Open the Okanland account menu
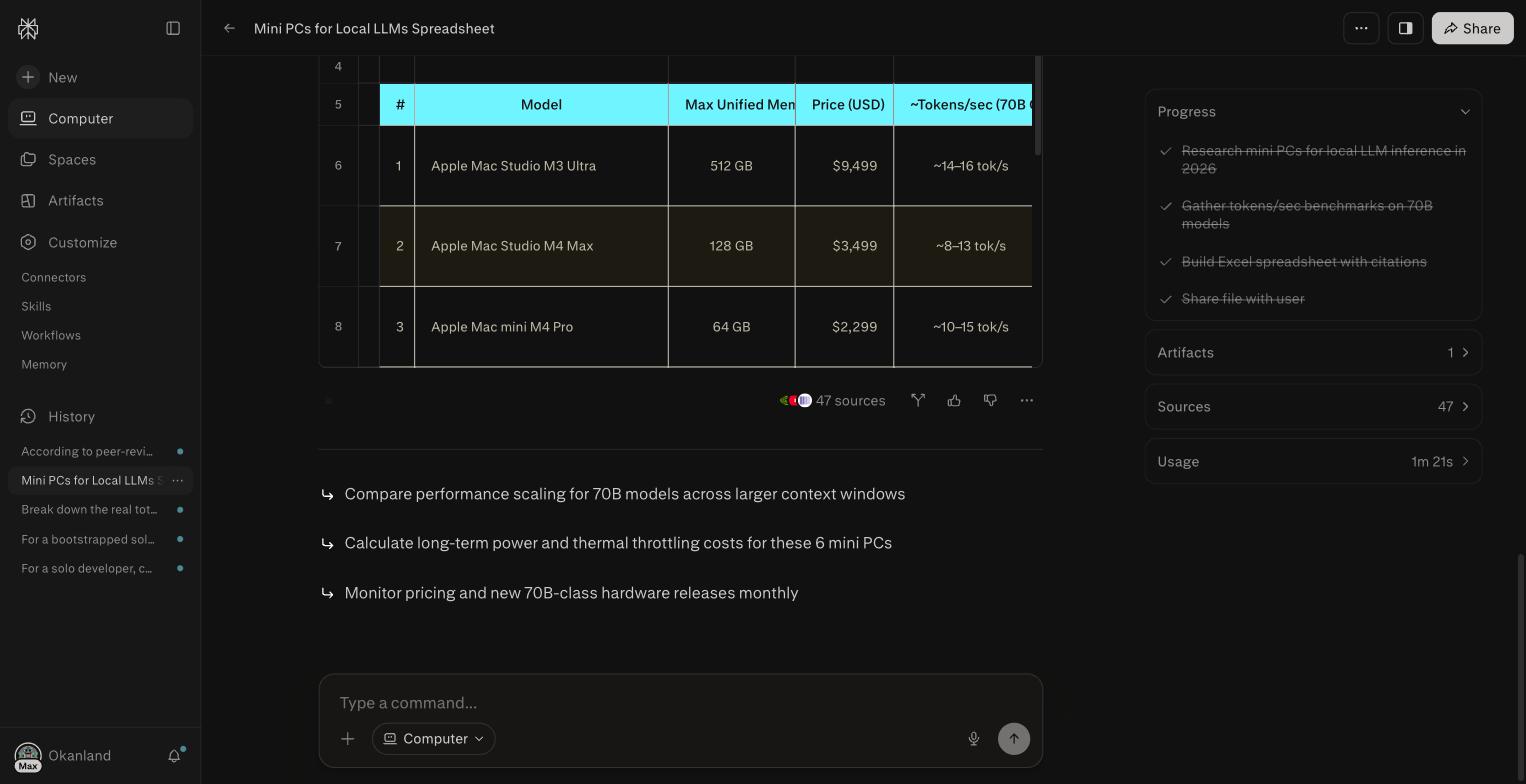The width and height of the screenshot is (1526, 784). tap(64, 756)
